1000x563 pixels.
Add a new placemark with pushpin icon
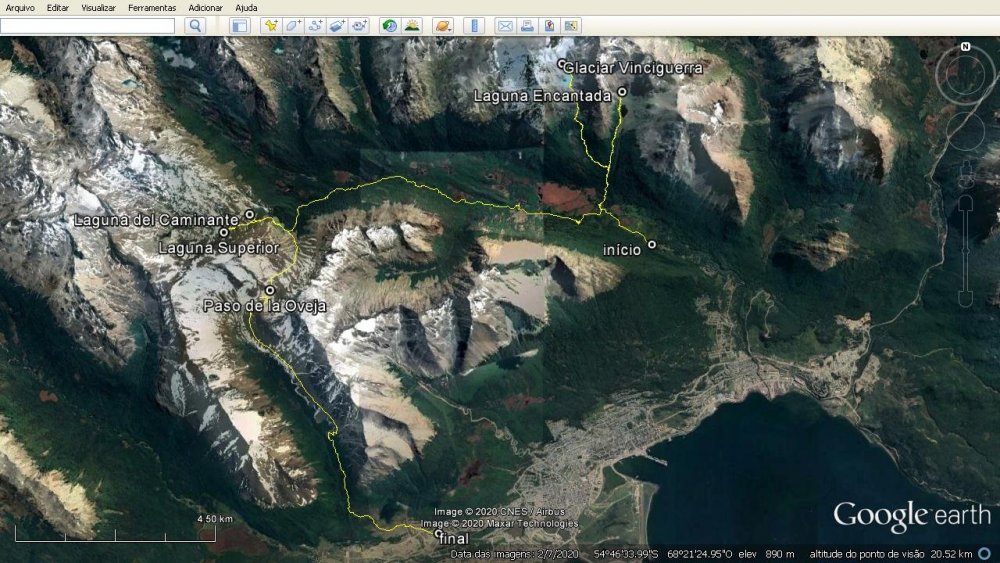[x=270, y=26]
